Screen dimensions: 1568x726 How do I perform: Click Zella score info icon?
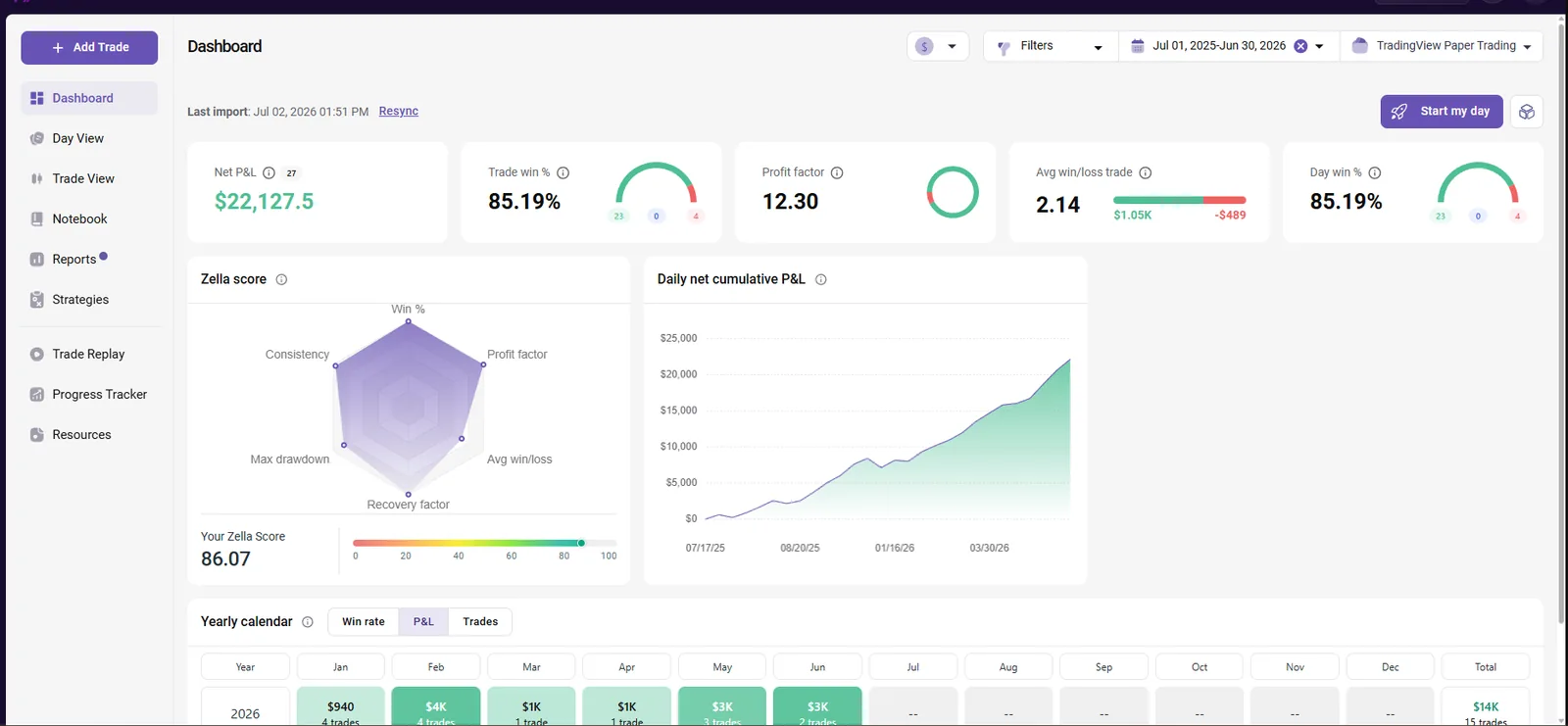pos(281,279)
